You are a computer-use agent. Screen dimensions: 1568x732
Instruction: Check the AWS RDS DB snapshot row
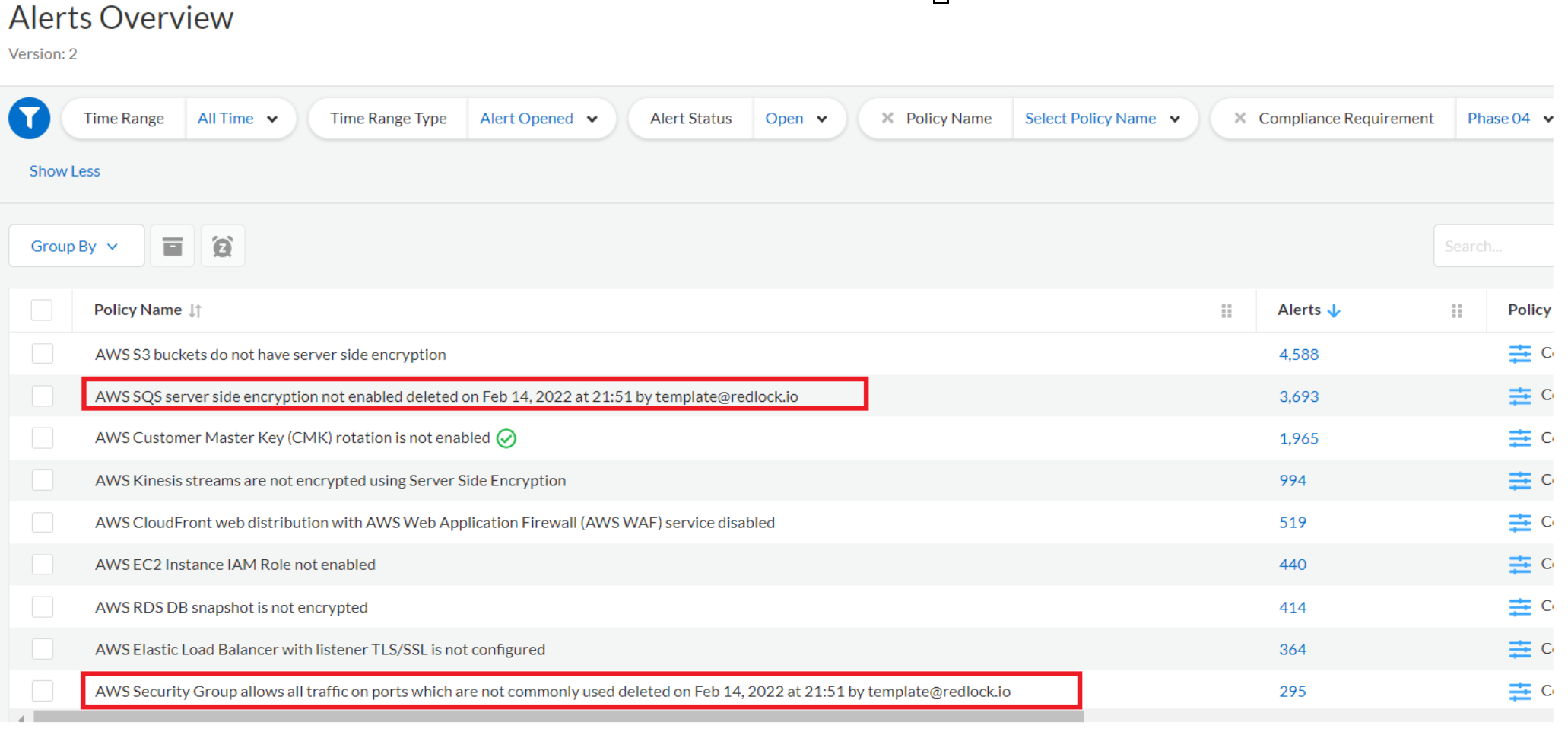[43, 606]
